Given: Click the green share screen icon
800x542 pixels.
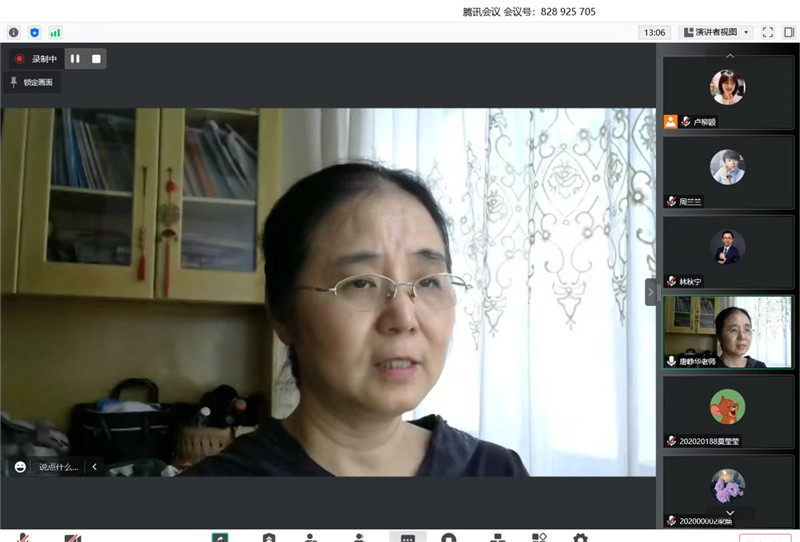Looking at the screenshot, I should 220,537.
